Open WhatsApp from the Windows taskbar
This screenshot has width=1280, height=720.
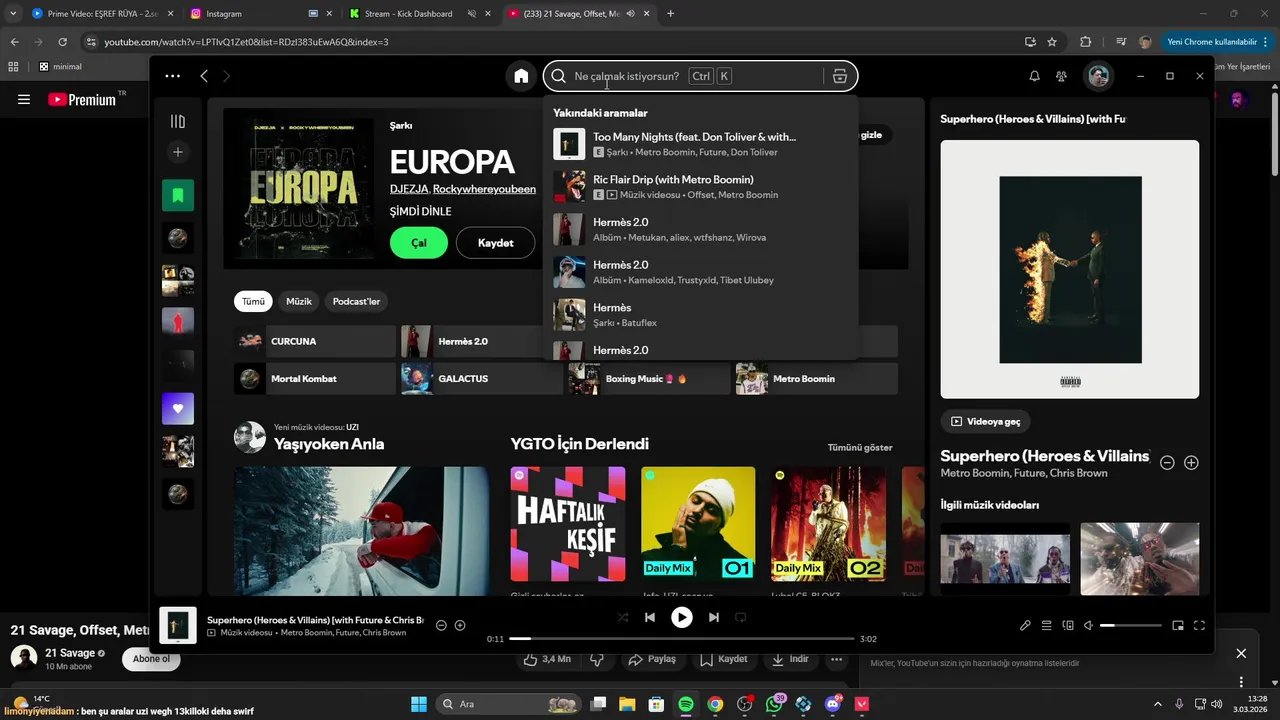pyautogui.click(x=774, y=704)
